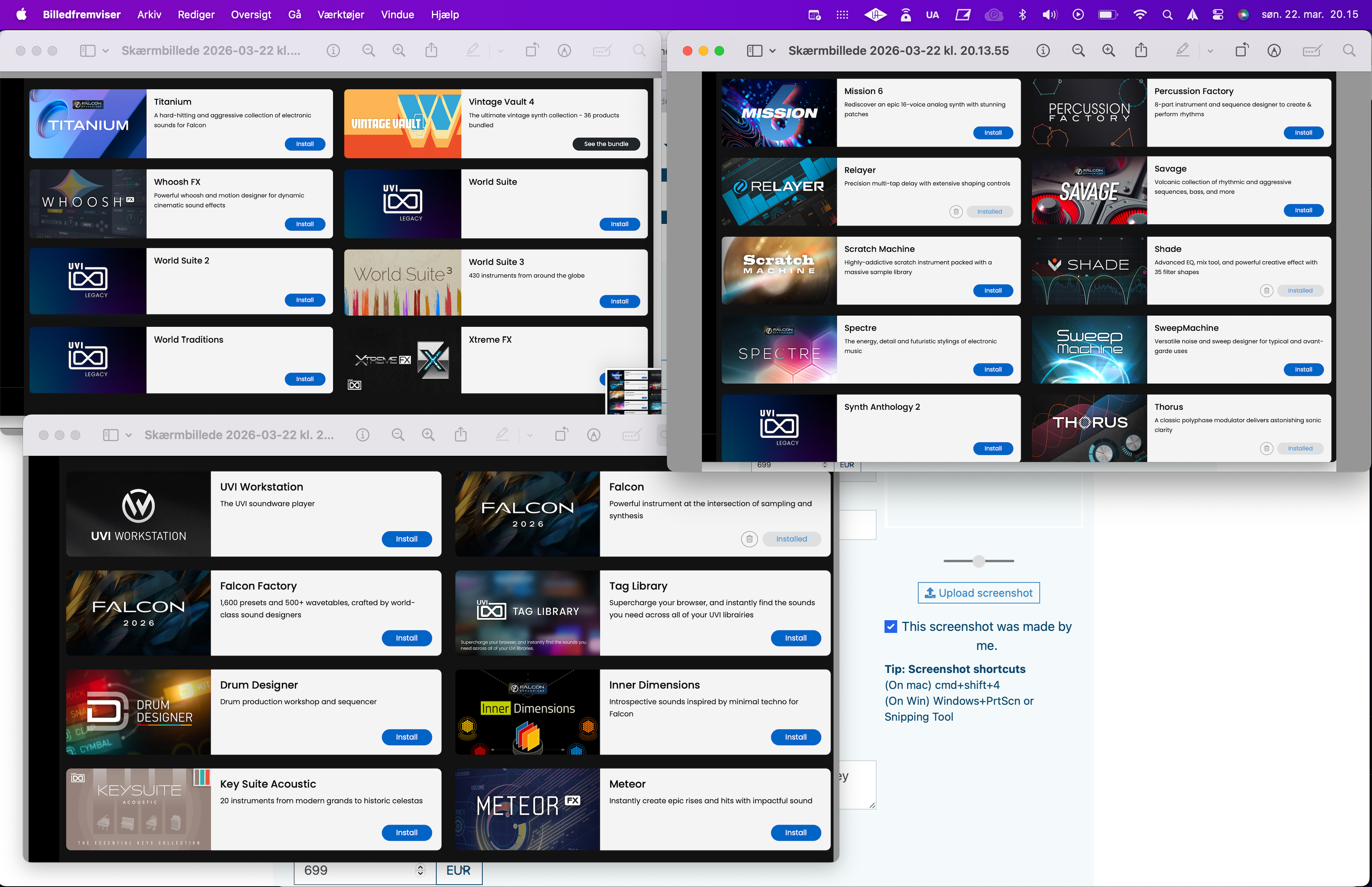Zoom in using front window magnifier-plus icon
The height and width of the screenshot is (887, 1372).
point(1108,51)
